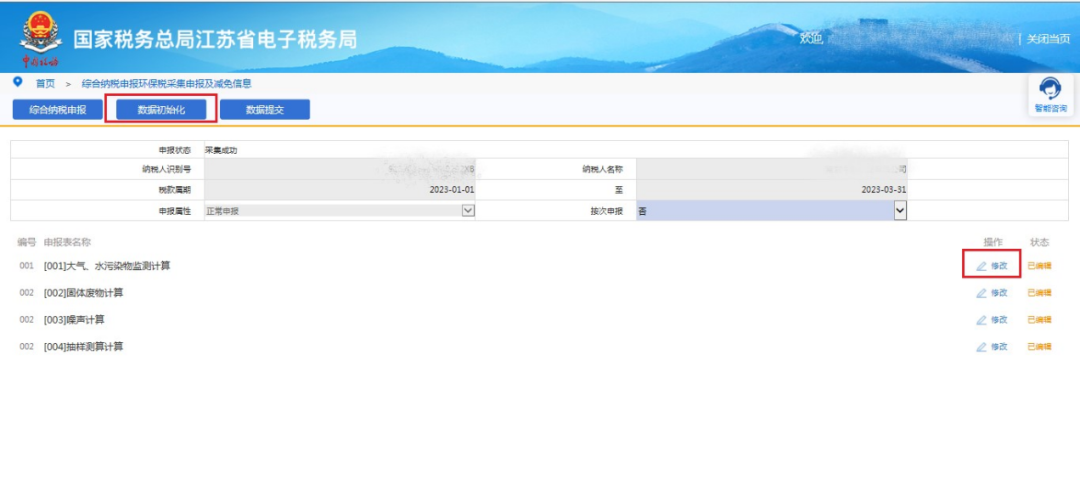The width and height of the screenshot is (1080, 496).
Task: Click the 采集成功 status text
Action: point(220,150)
